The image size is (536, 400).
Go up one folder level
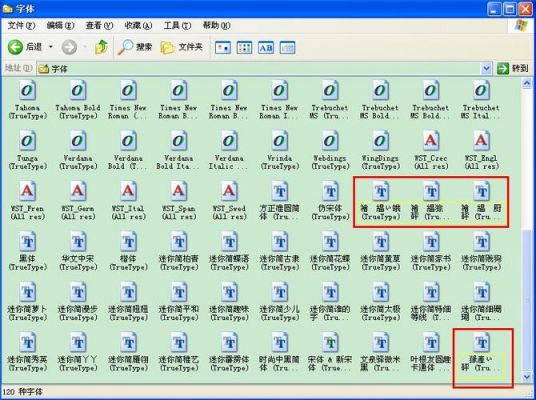(x=101, y=47)
